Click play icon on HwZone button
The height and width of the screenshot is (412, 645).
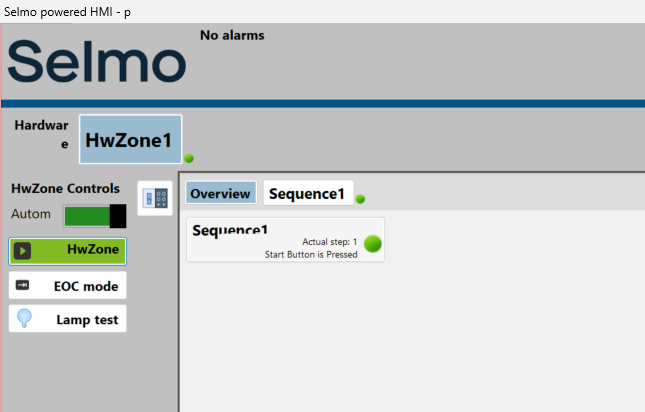(x=22, y=251)
